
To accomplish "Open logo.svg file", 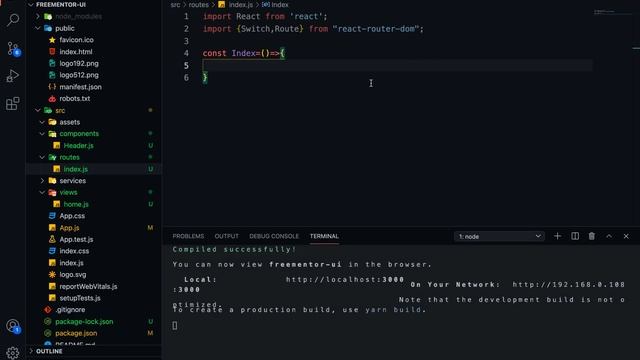I will pyautogui.click(x=73, y=275).
